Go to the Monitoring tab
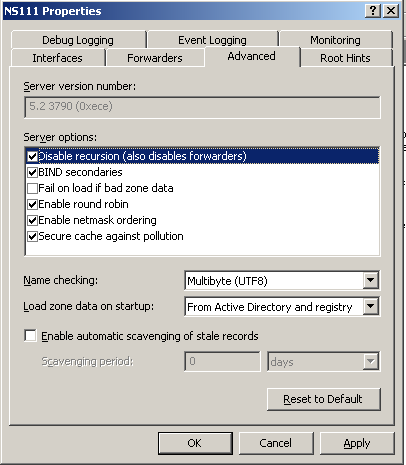Viewport: 406px width, 465px height. 335,40
